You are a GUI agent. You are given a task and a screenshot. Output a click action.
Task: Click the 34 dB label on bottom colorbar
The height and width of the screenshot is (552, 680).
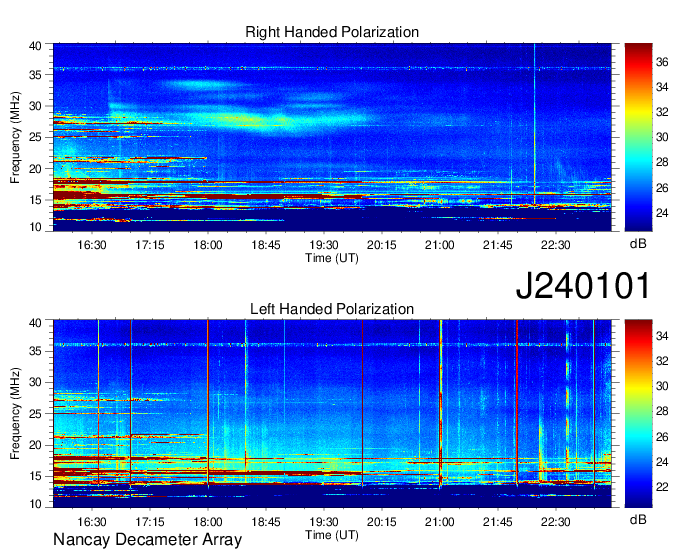[x=662, y=336]
